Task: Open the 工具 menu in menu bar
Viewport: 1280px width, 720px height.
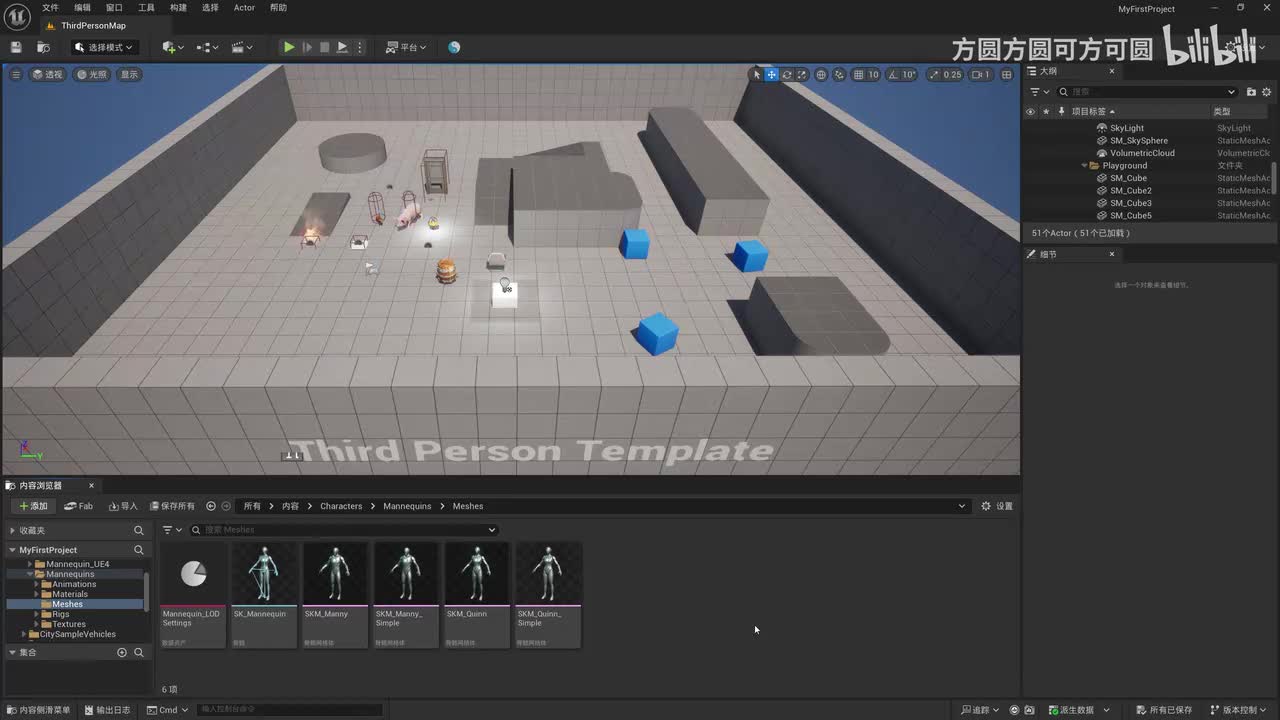Action: click(x=146, y=7)
